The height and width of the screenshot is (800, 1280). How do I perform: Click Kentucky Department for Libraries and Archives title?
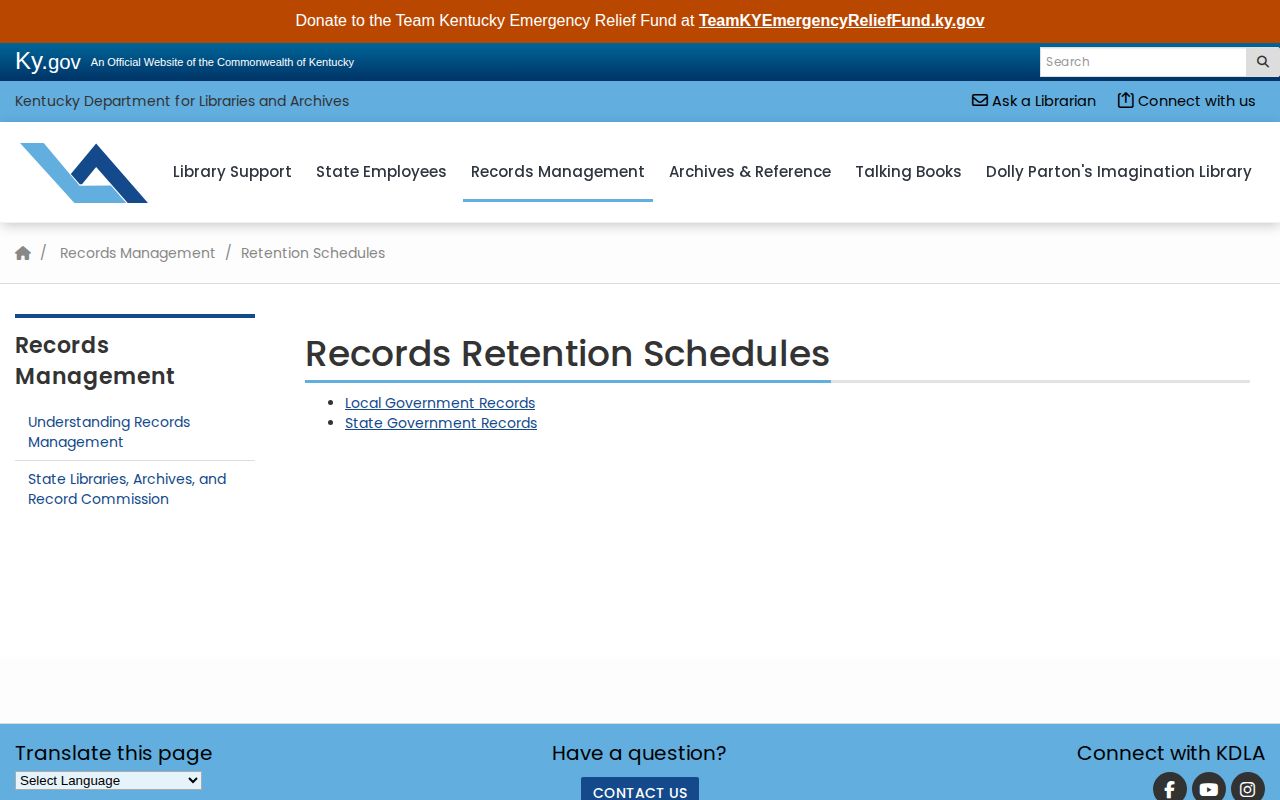pos(182,101)
